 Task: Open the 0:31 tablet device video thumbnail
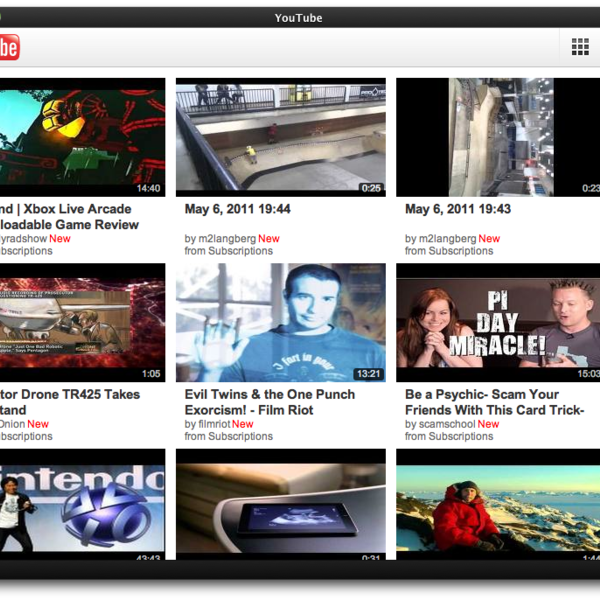[280, 505]
